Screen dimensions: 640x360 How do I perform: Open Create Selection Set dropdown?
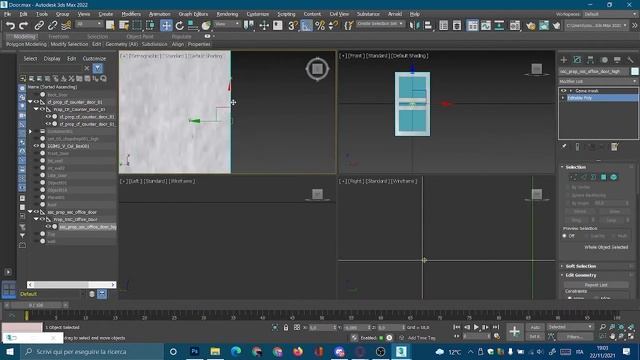[x=380, y=24]
